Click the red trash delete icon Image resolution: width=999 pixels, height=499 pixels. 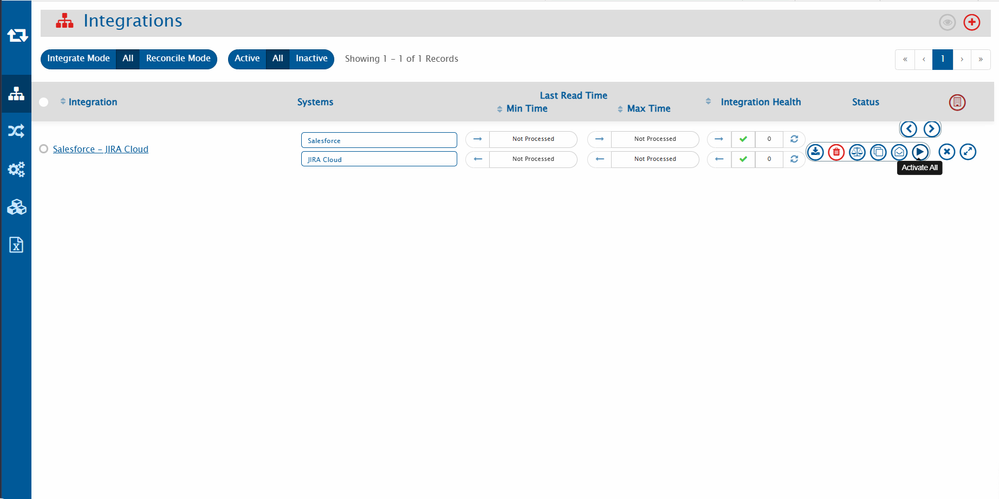pyautogui.click(x=837, y=152)
